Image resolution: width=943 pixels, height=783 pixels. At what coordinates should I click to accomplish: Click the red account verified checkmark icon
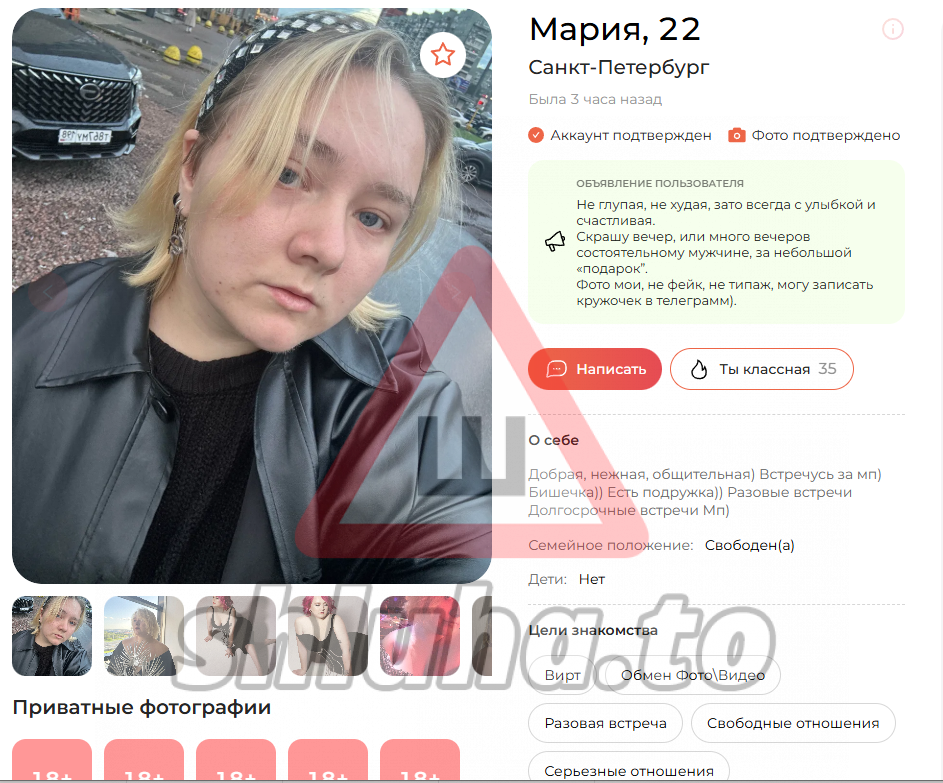[x=536, y=135]
